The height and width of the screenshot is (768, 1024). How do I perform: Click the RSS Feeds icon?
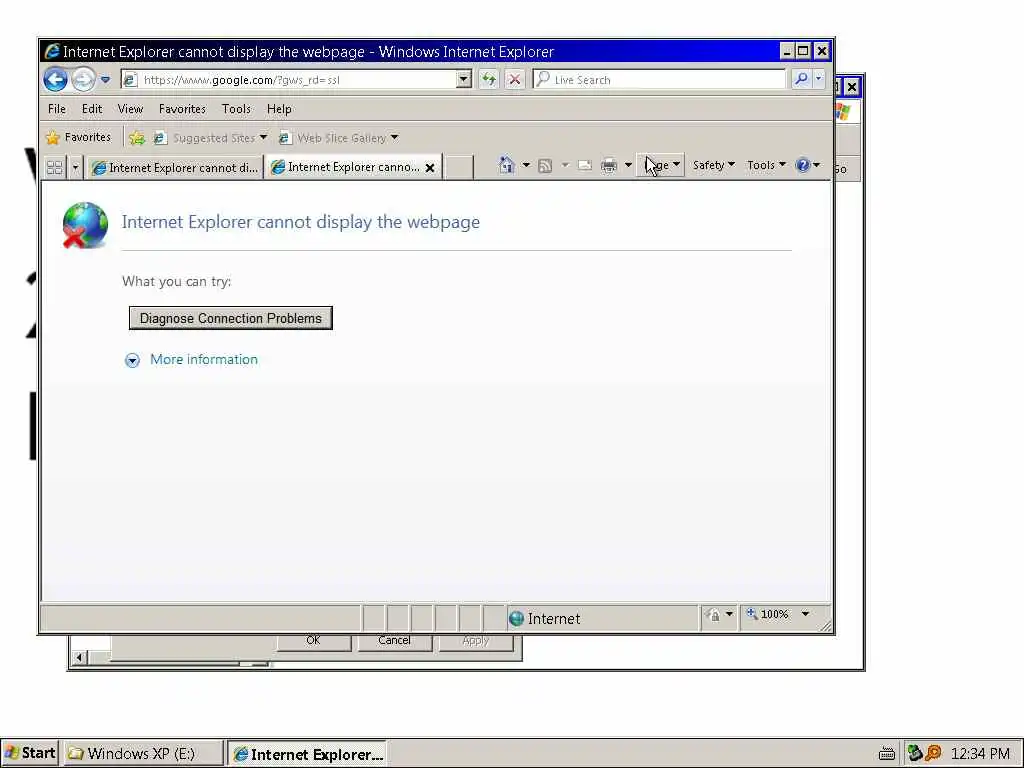coord(545,166)
